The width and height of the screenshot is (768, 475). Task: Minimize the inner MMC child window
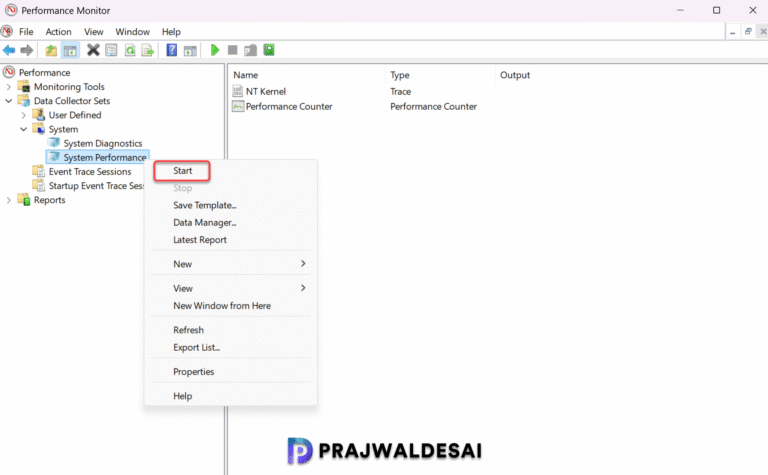coord(732,32)
